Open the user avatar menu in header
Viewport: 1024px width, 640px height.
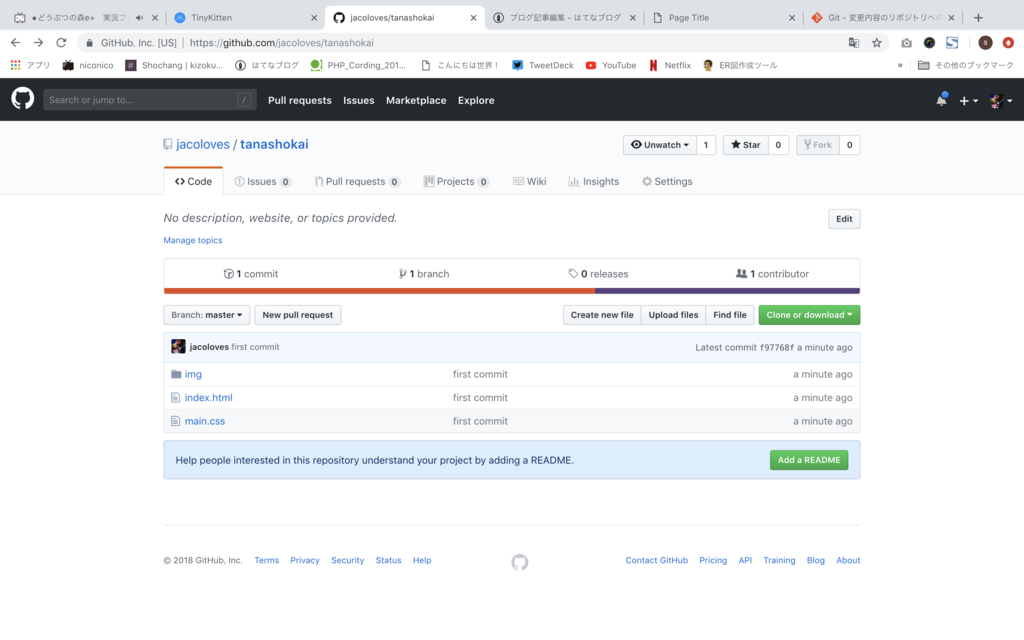tap(1000, 101)
